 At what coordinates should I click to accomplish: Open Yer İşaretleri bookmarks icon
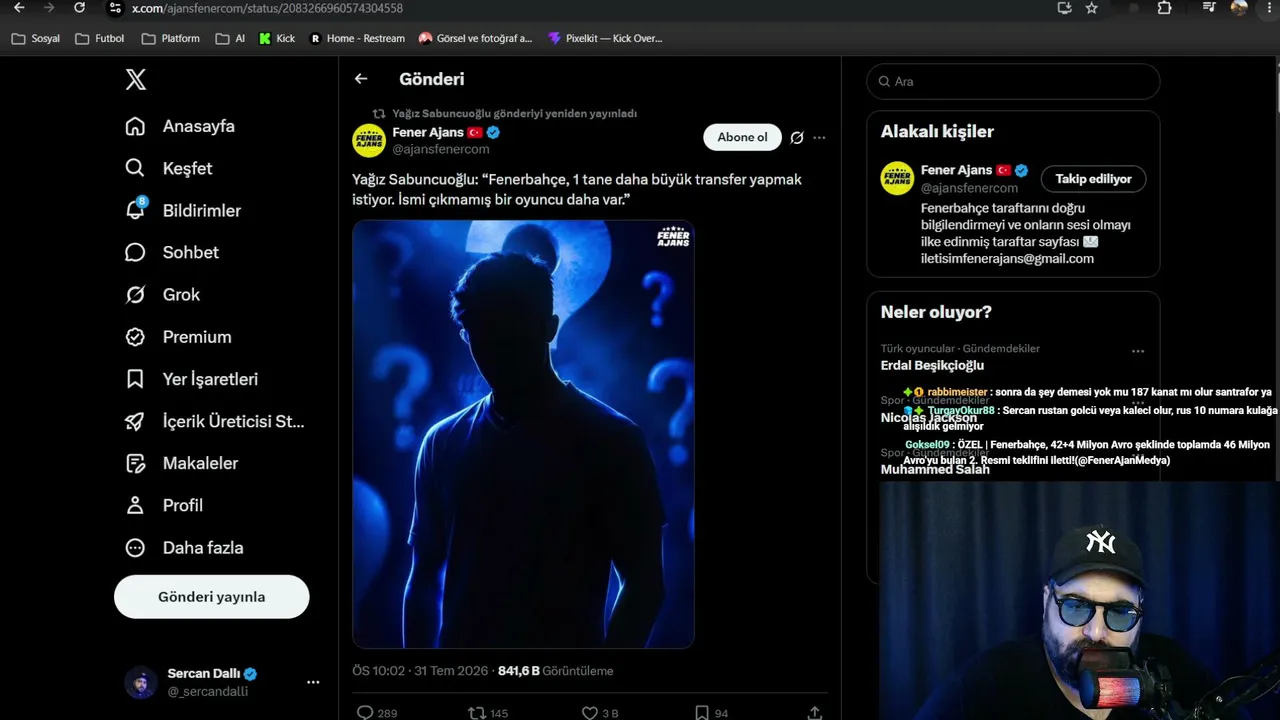tap(135, 379)
